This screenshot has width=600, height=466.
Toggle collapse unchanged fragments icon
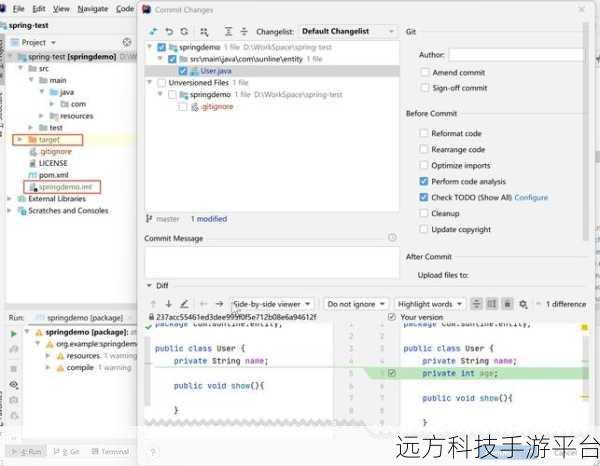point(476,304)
